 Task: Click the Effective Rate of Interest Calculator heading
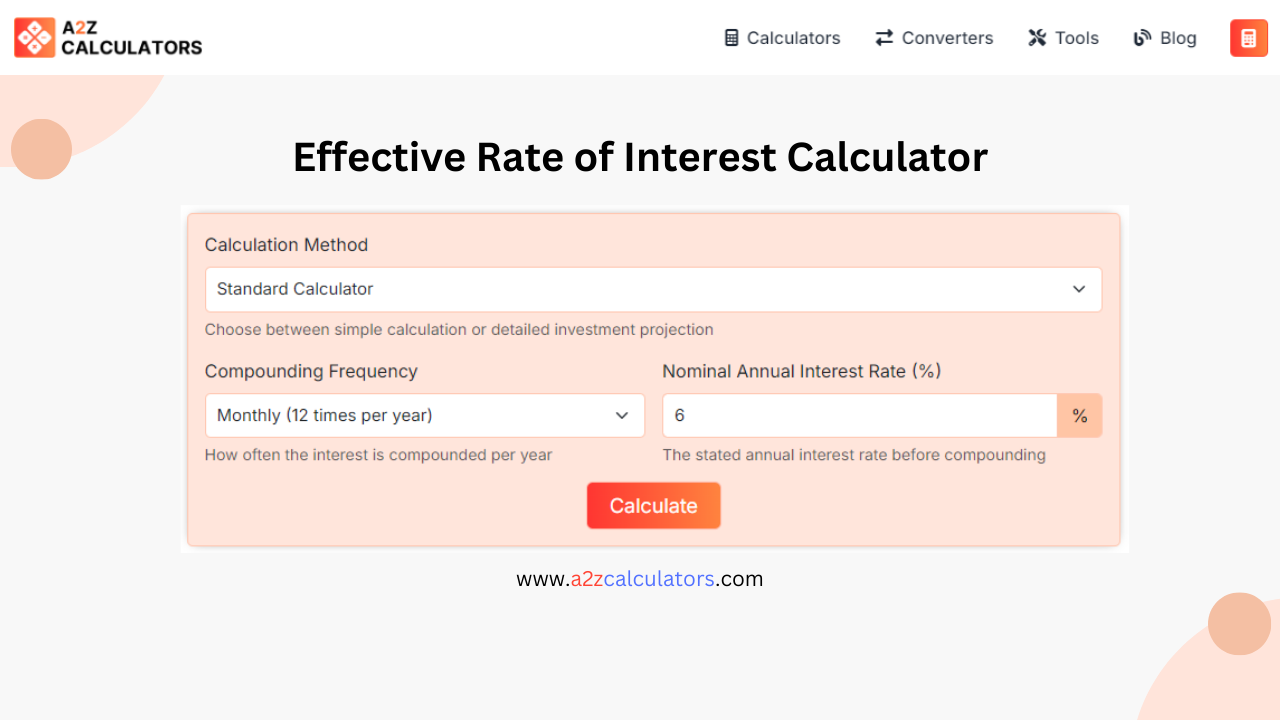pyautogui.click(x=640, y=157)
